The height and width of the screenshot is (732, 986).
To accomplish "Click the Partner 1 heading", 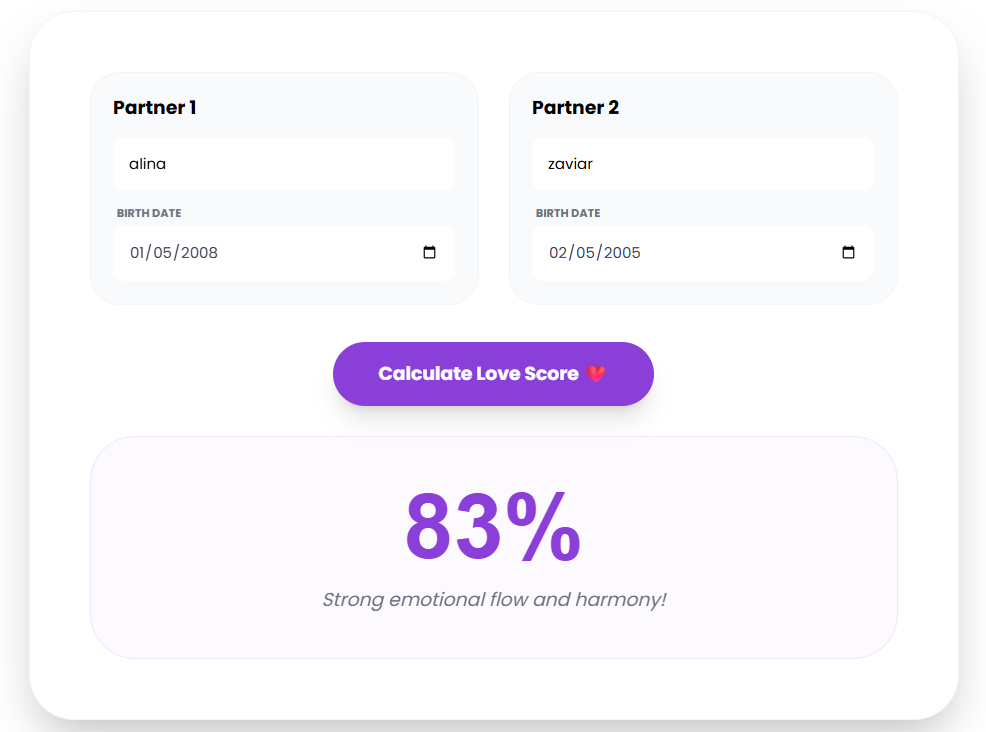I will (154, 107).
